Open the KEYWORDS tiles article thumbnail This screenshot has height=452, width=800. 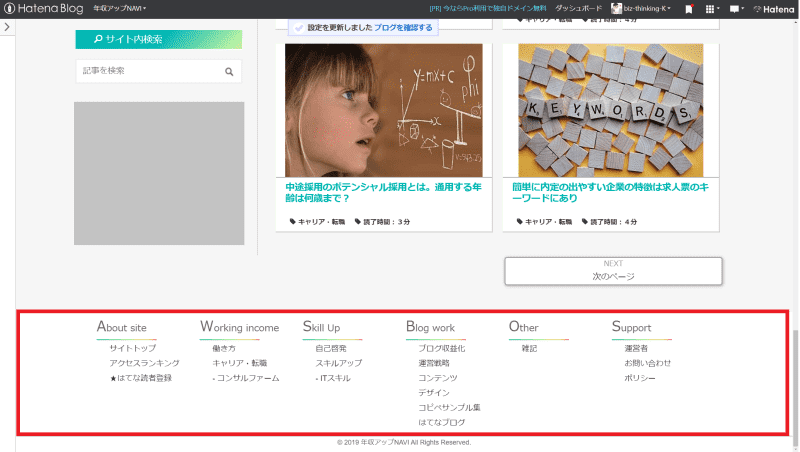[x=611, y=110]
